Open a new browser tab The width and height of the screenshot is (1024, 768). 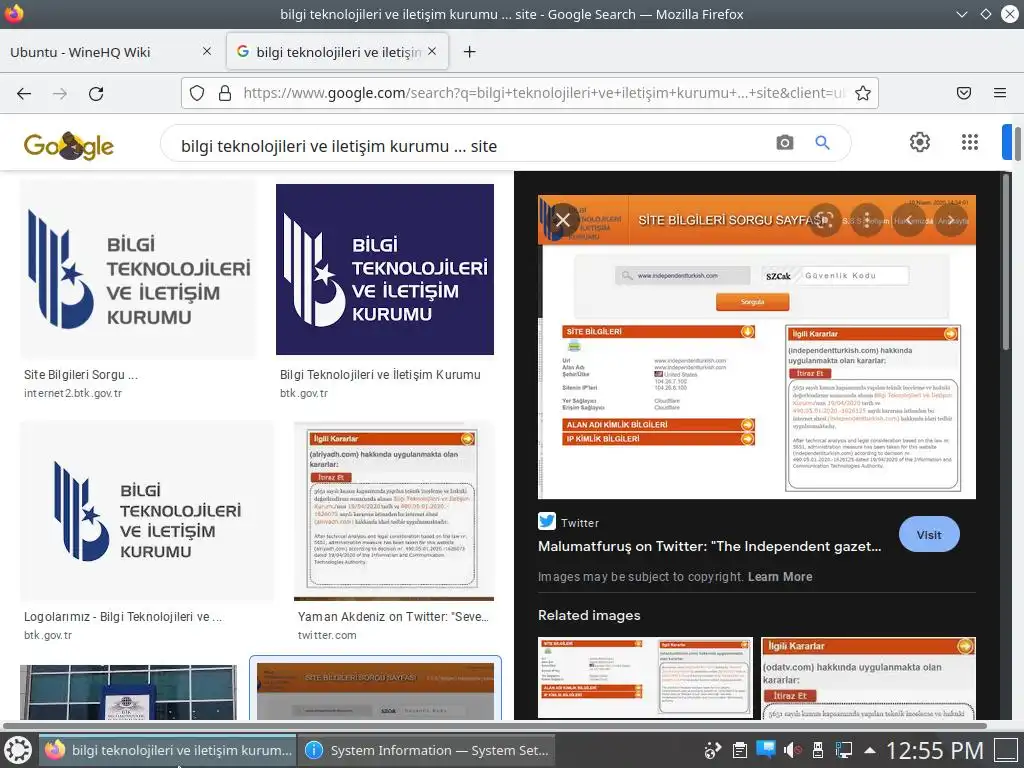tap(470, 52)
